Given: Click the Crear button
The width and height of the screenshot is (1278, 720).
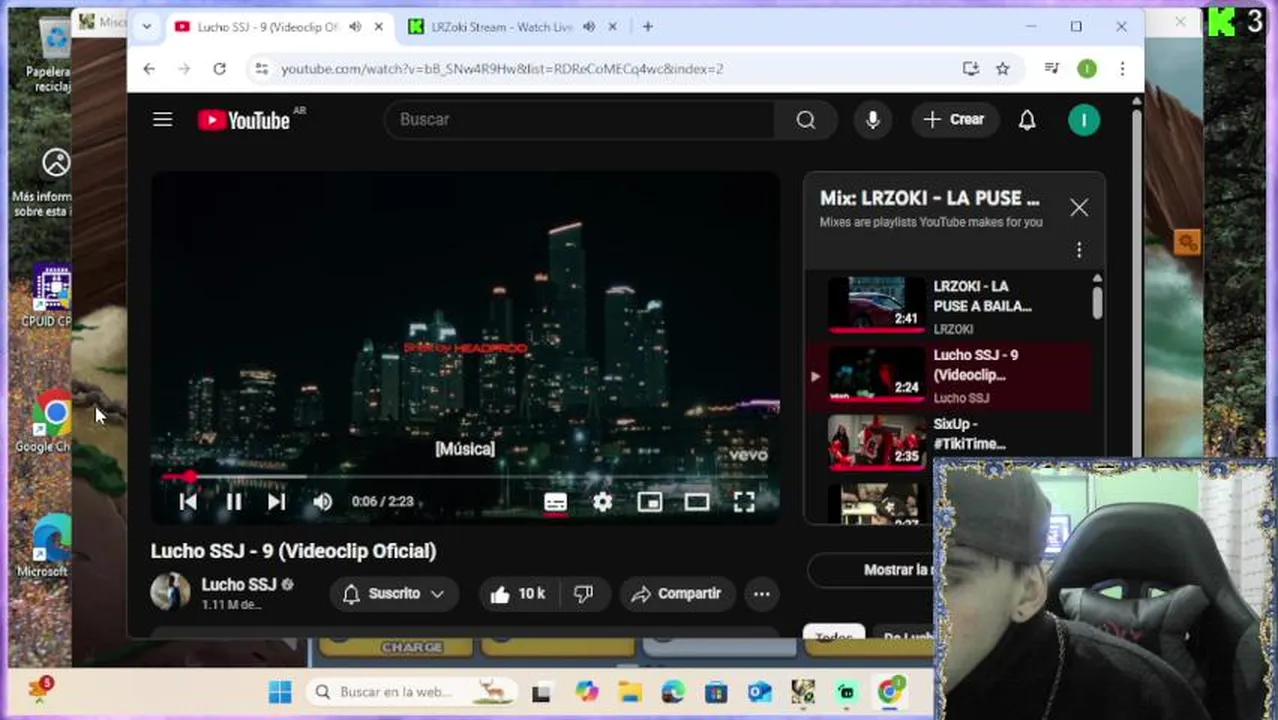Looking at the screenshot, I should click(954, 120).
